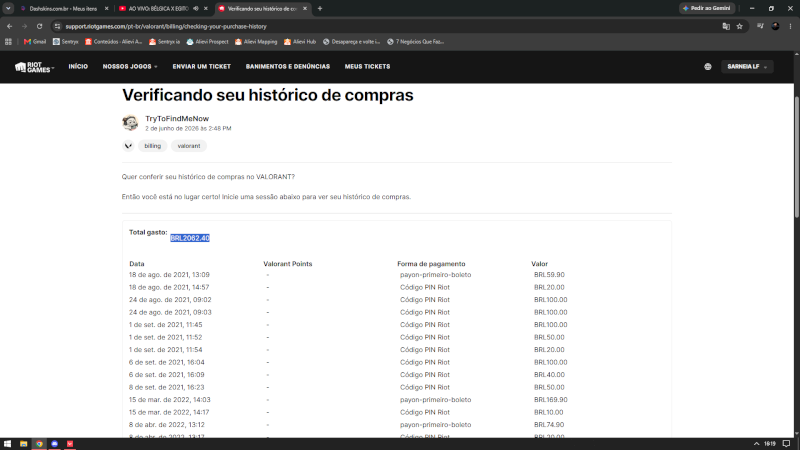Click the author avatar of TryToFindMeNow
Image resolution: width=800 pixels, height=450 pixels.
point(130,123)
